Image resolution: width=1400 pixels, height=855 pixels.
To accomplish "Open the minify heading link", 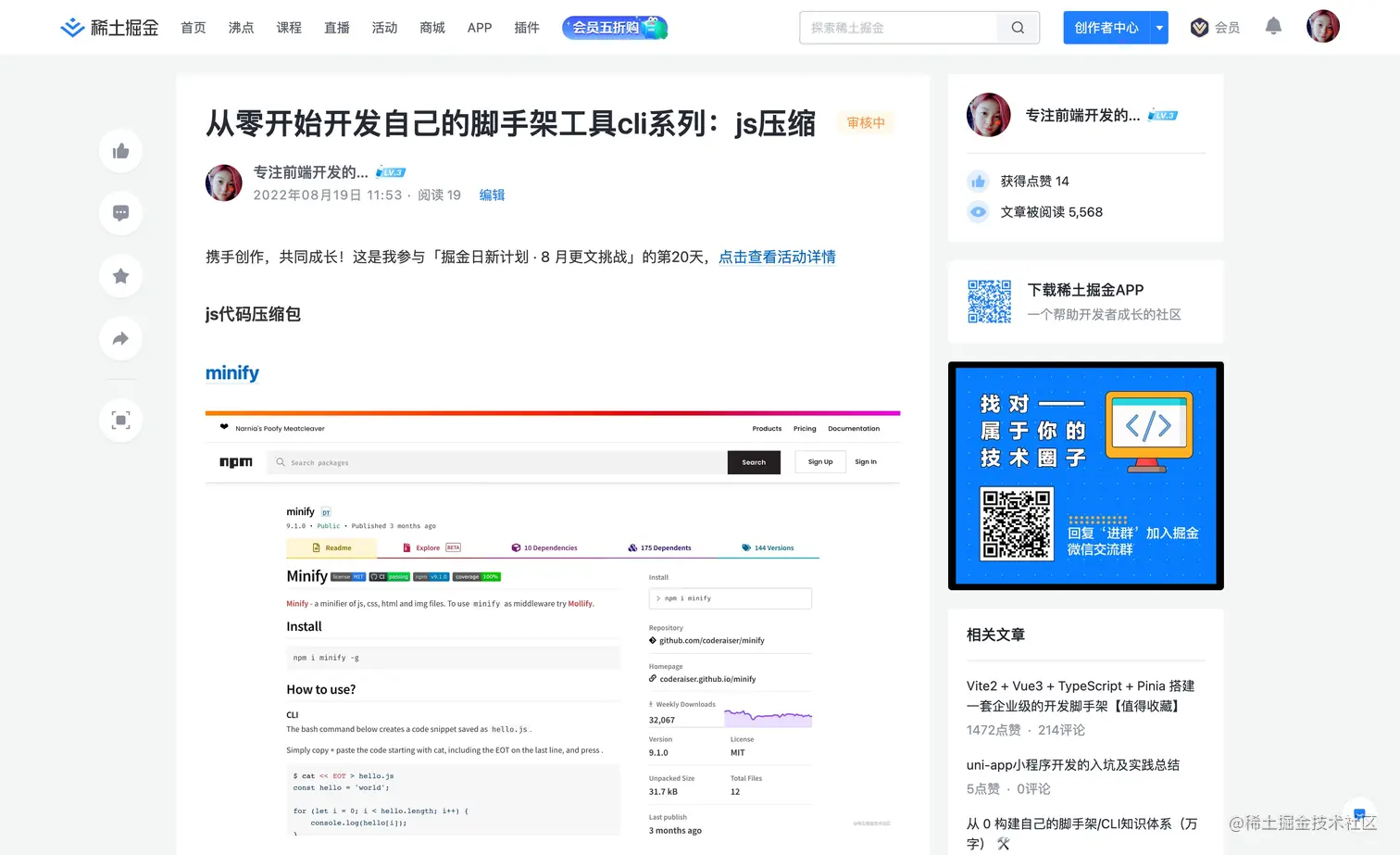I will [232, 372].
